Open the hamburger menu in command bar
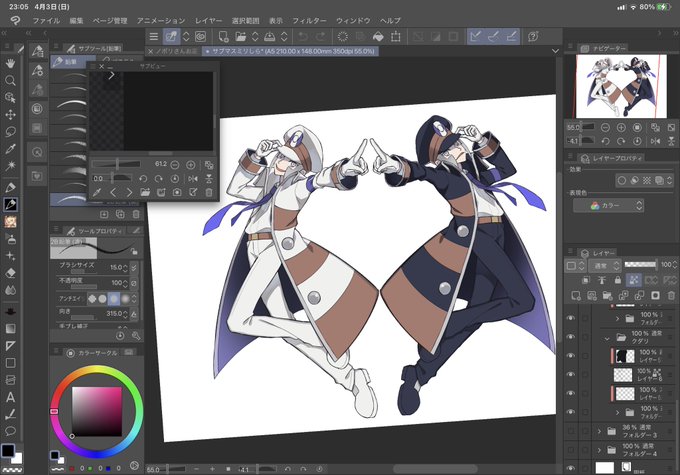This screenshot has width=680, height=475. coord(154,37)
